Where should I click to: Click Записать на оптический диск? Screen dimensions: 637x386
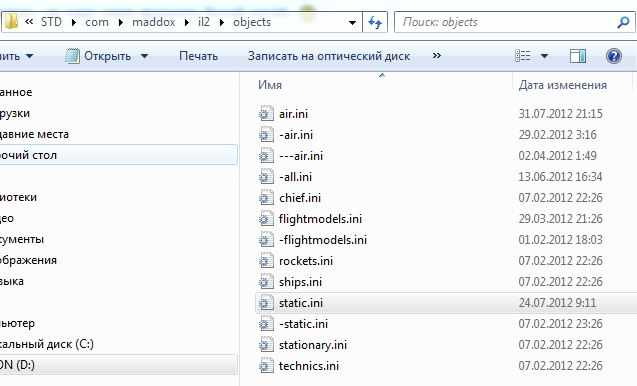tap(329, 56)
